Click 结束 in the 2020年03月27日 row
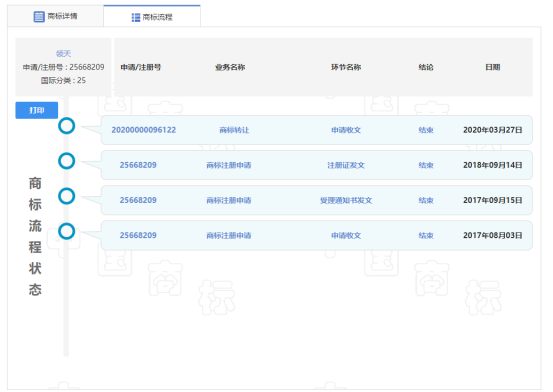 [x=426, y=130]
